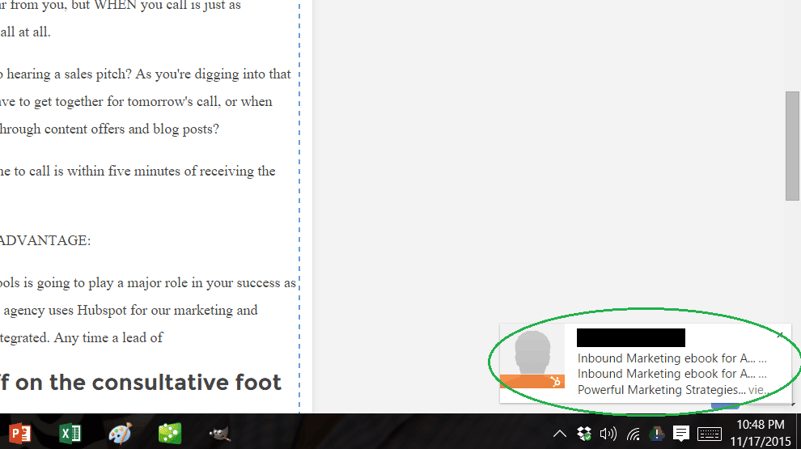Click the HubSpot sprocket badge on avatar
The image size is (801, 449).
(x=555, y=381)
